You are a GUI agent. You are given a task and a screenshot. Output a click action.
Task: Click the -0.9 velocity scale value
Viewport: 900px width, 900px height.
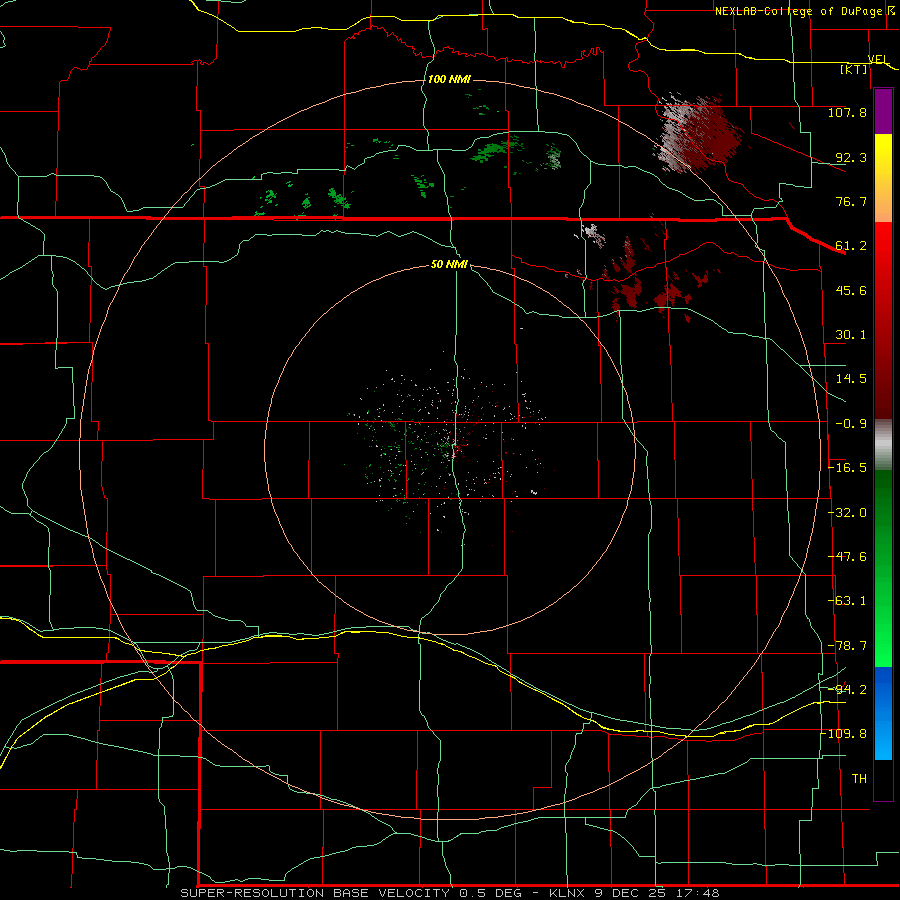coord(851,424)
